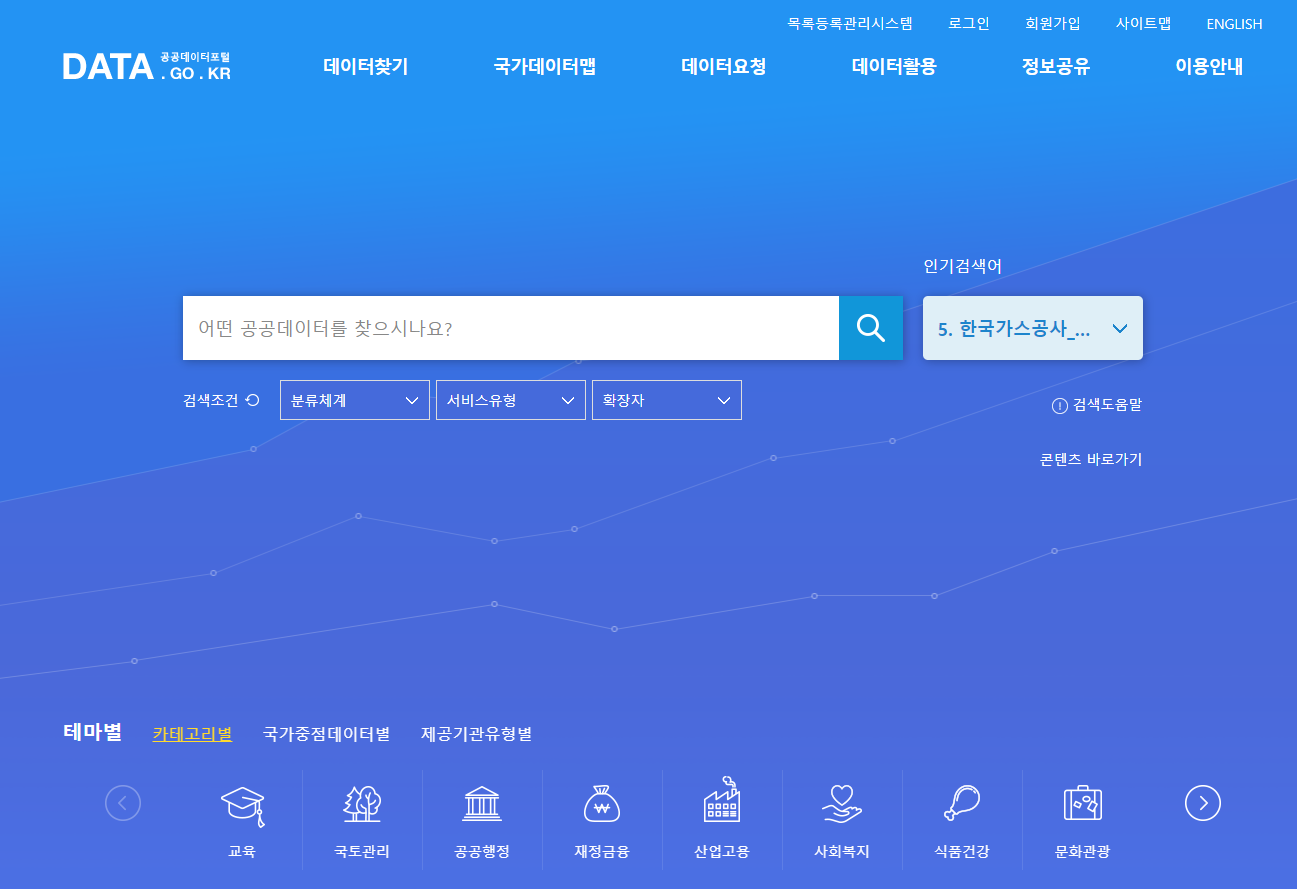The image size is (1297, 889).
Task: Open the 데이터요청 menu
Action: (724, 67)
